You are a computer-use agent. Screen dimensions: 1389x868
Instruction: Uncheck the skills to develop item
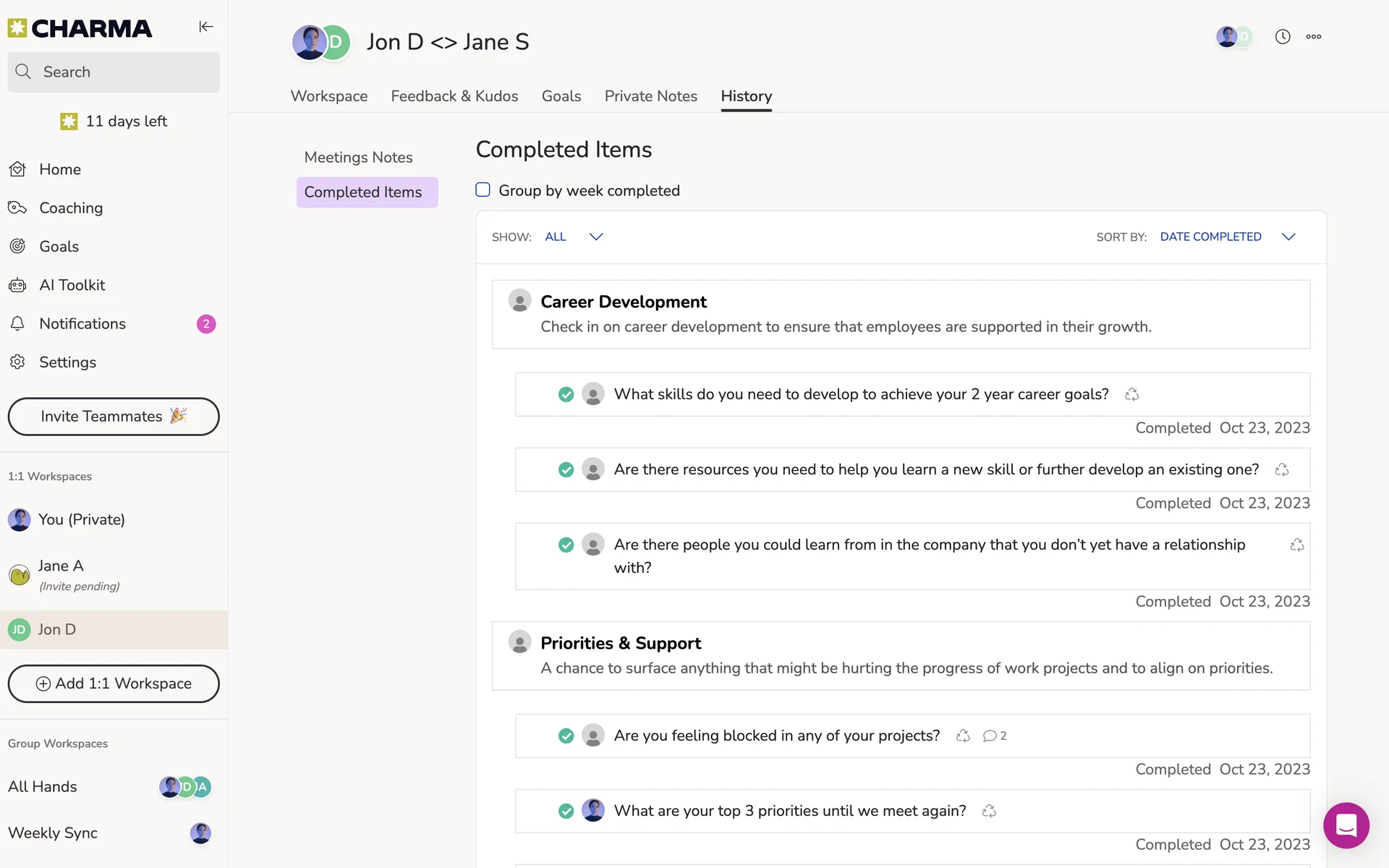[x=566, y=394]
